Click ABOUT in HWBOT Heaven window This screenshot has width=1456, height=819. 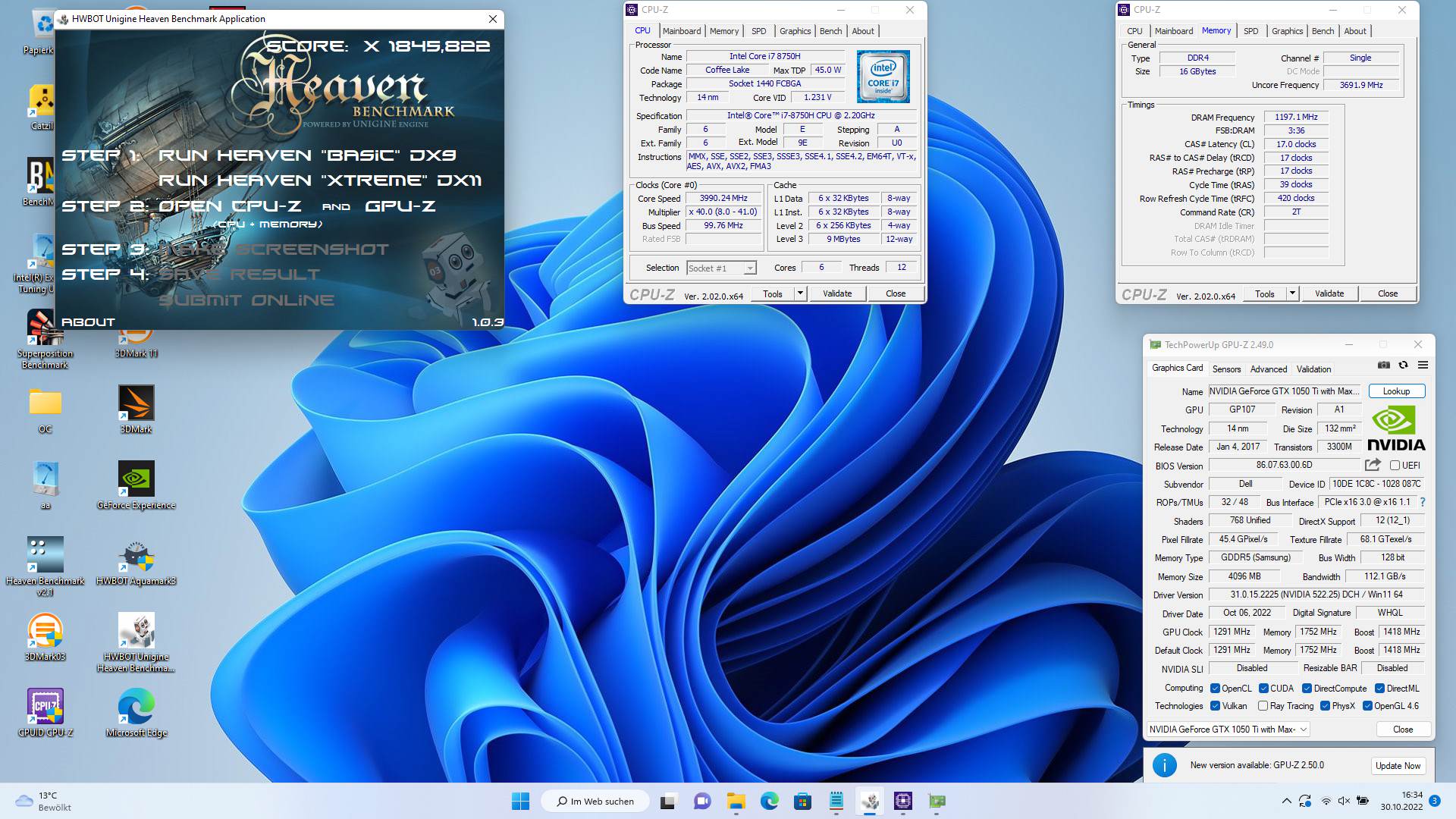click(88, 322)
